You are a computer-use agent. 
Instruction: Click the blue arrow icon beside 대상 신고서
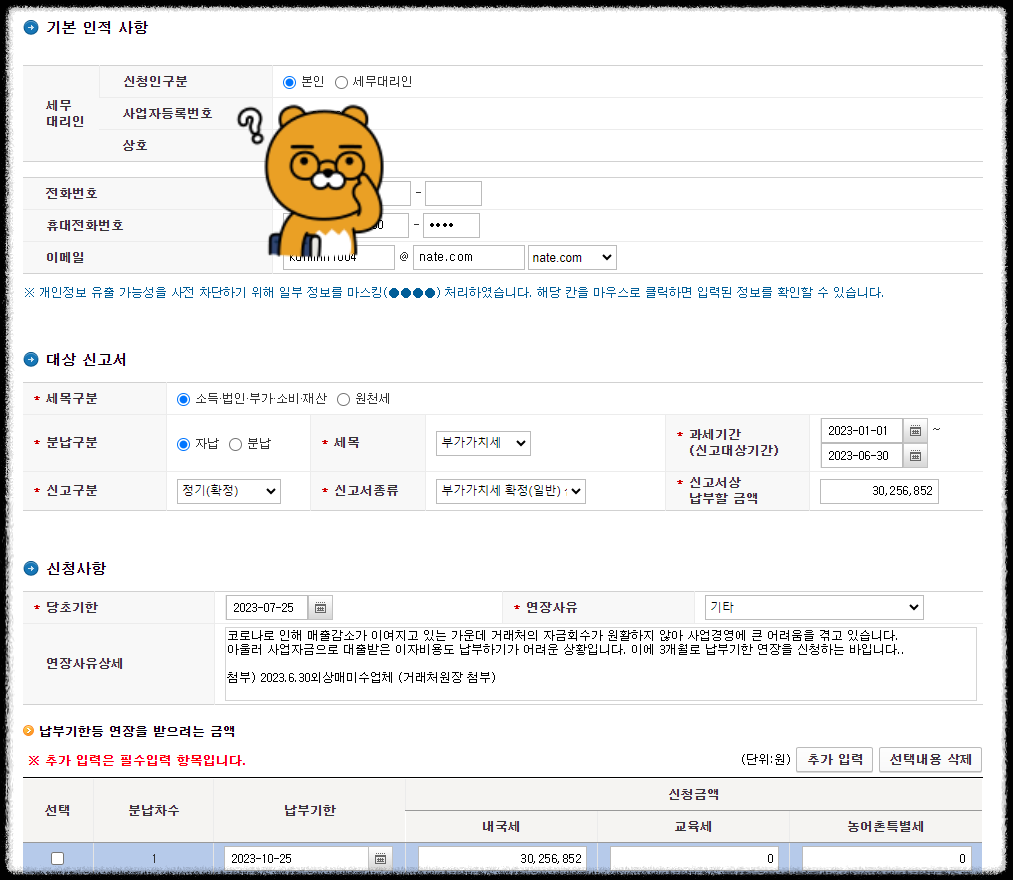coord(30,359)
